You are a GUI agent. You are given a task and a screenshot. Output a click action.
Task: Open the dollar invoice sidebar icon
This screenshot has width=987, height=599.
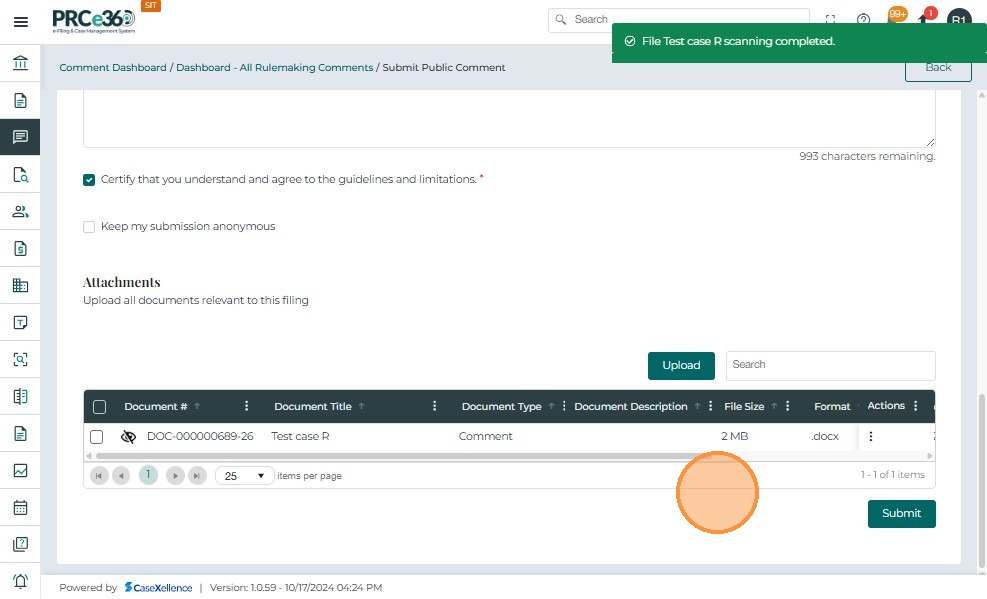20,249
